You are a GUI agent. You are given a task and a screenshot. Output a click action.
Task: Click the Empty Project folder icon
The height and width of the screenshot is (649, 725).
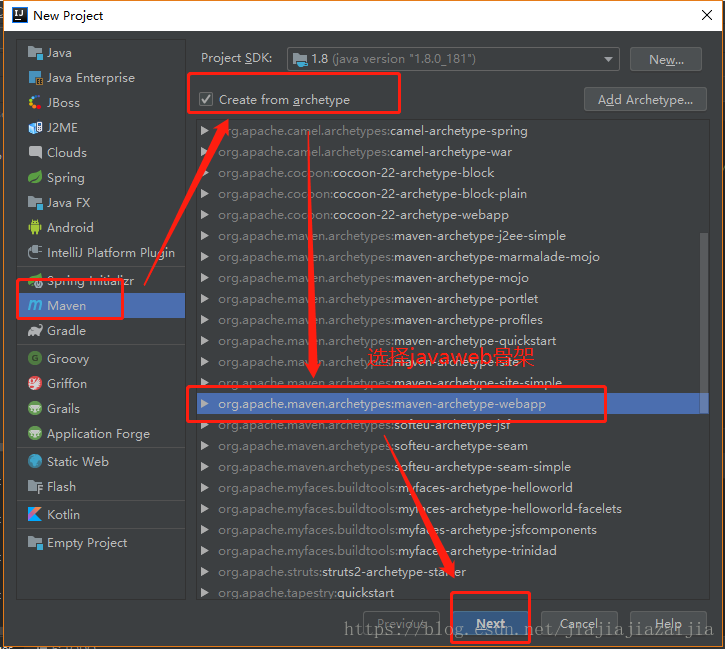tap(35, 542)
